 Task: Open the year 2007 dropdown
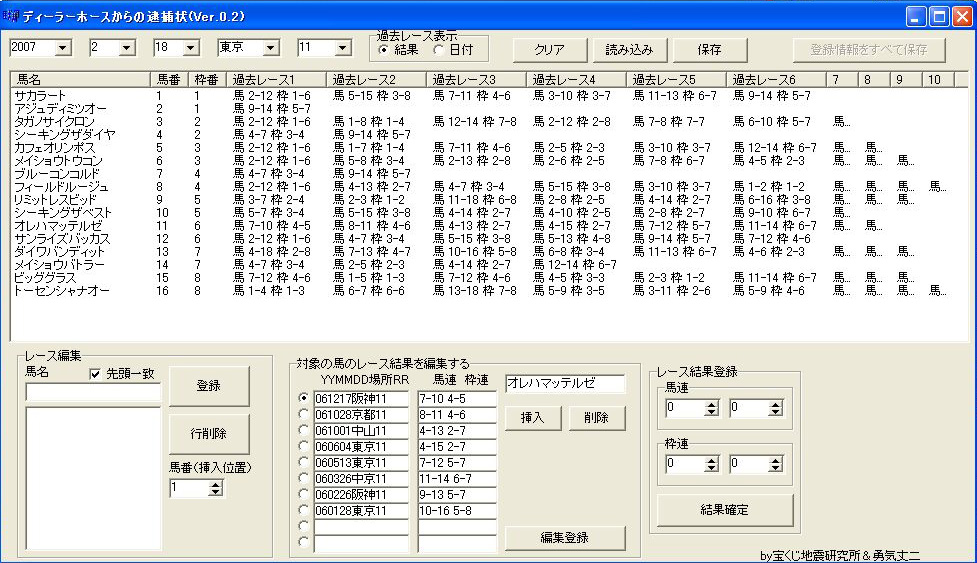coord(63,48)
